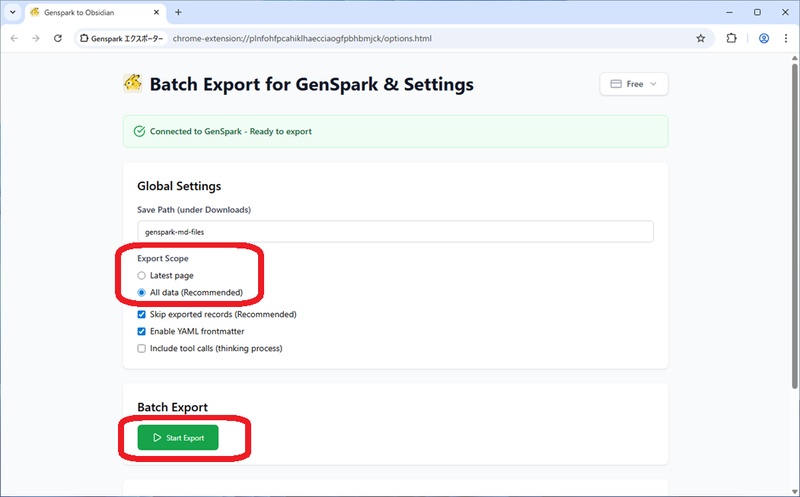
Task: Open Chrome three-dot menu
Action: click(x=786, y=38)
